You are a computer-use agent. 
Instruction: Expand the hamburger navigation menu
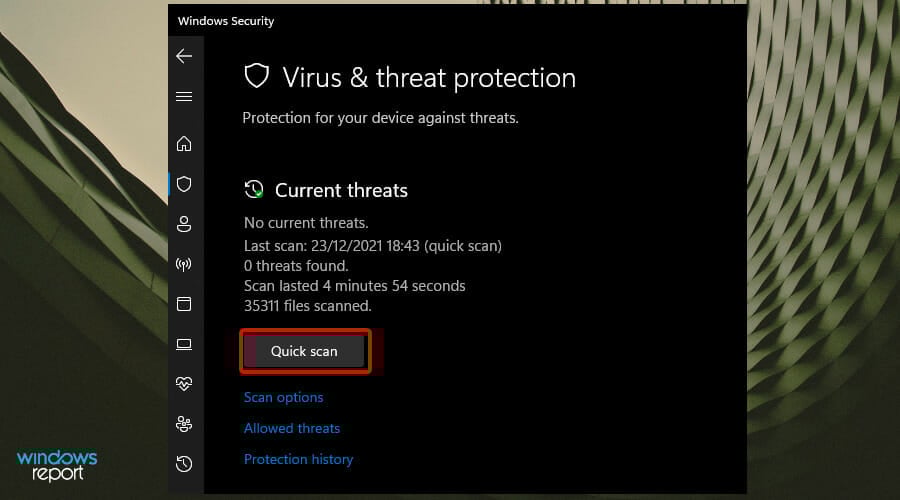coord(184,97)
